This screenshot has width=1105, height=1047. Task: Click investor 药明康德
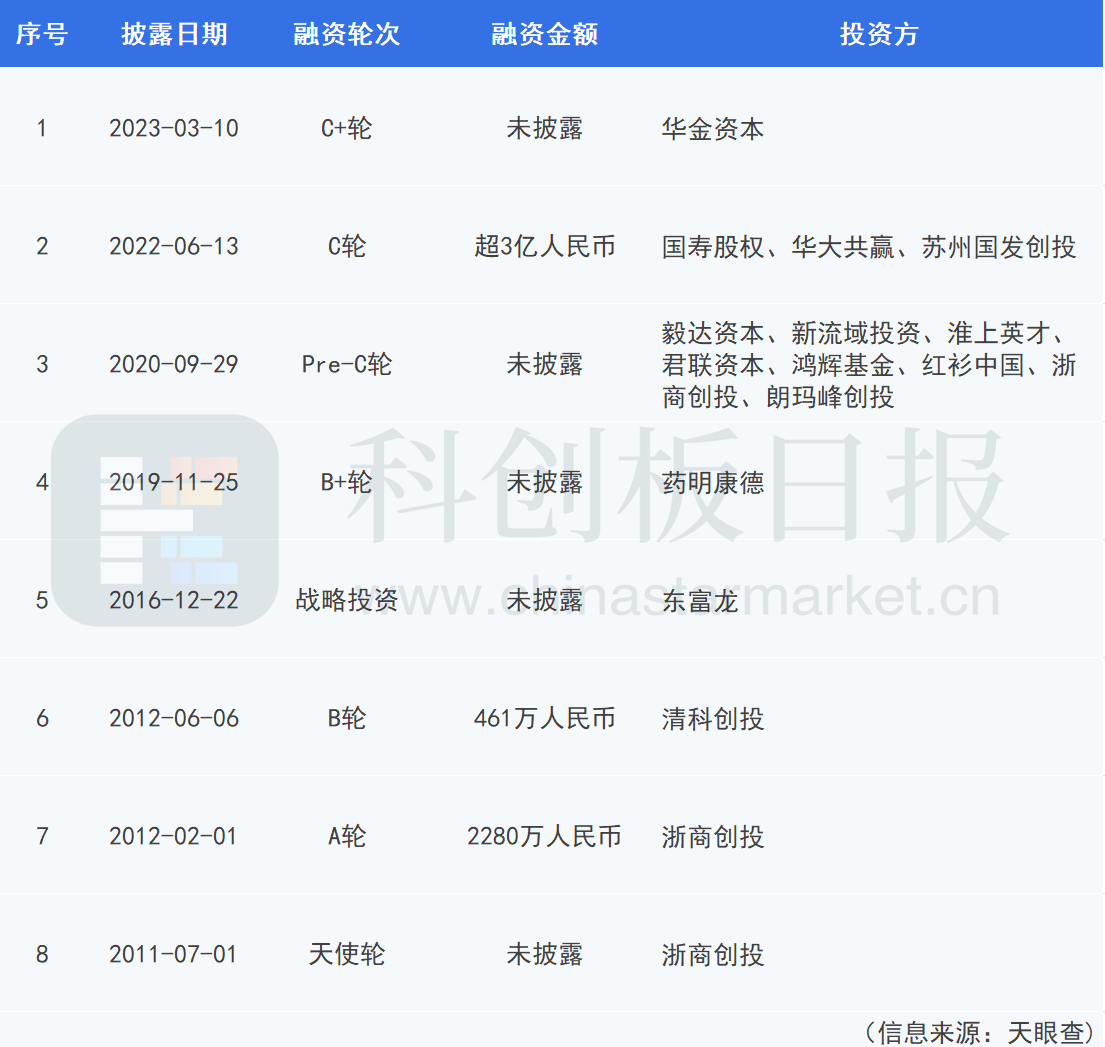(x=712, y=483)
